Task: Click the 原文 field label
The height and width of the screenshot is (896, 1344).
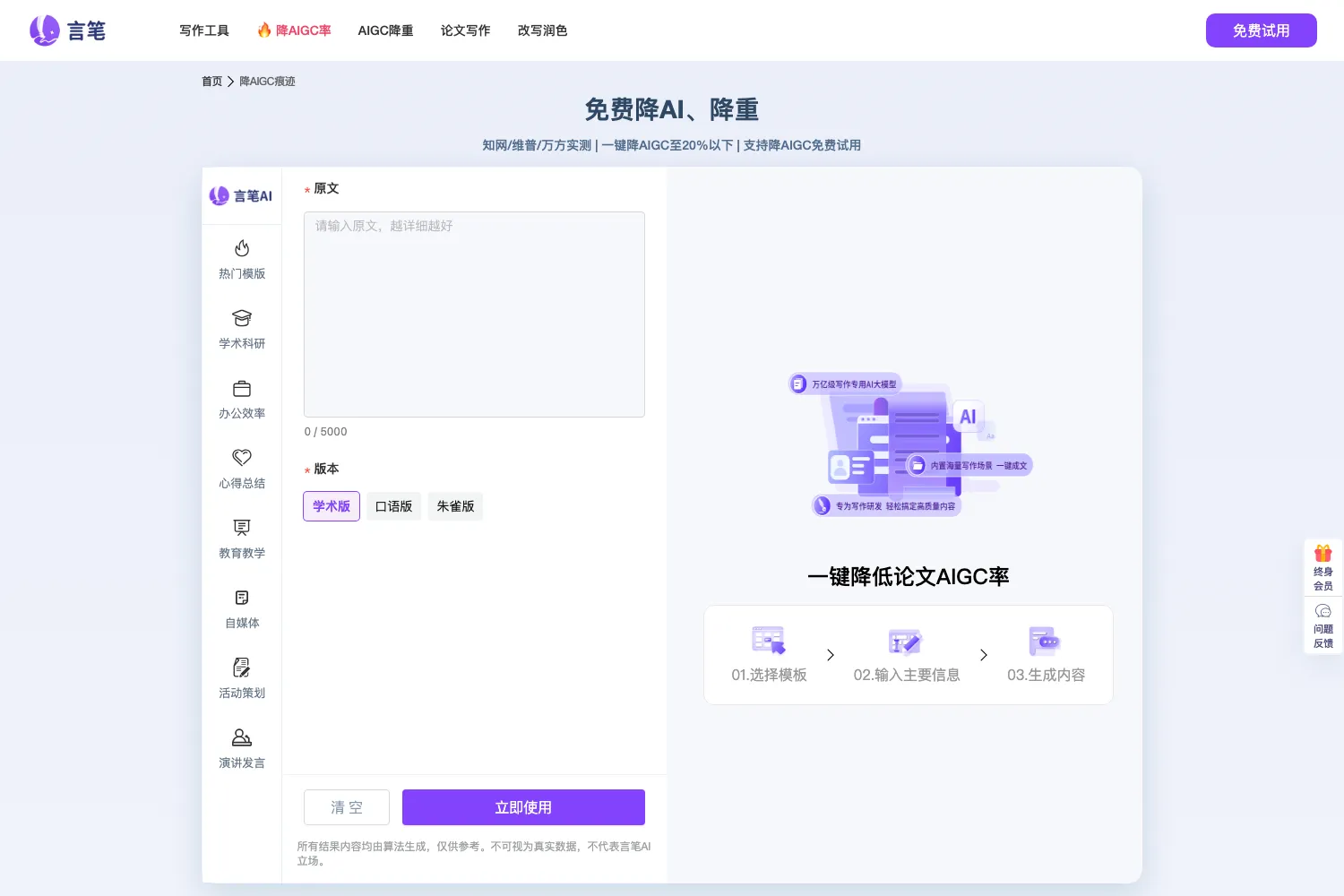Action: point(326,188)
